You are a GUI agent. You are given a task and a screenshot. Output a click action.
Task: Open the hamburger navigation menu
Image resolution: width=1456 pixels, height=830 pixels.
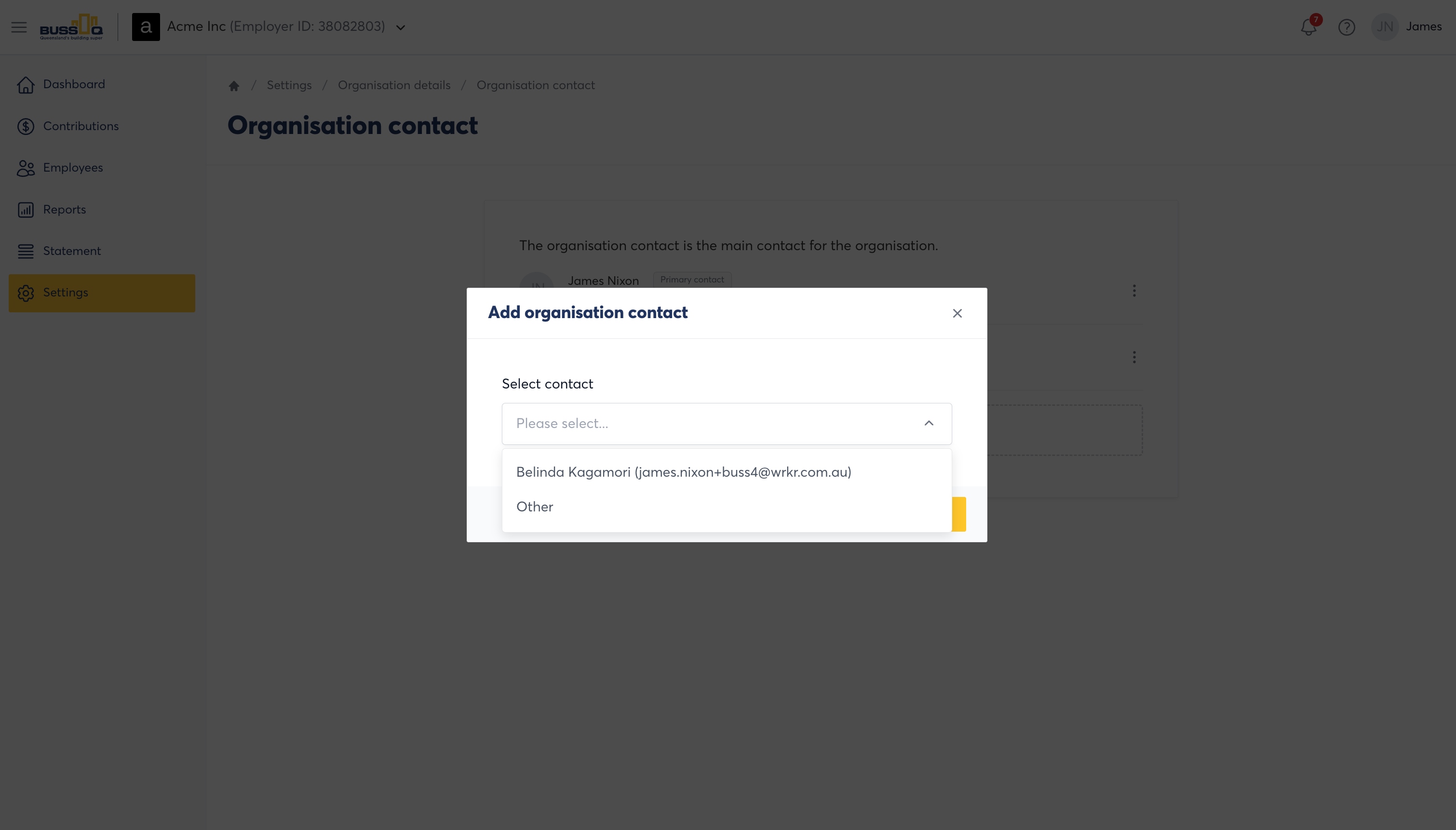click(19, 27)
